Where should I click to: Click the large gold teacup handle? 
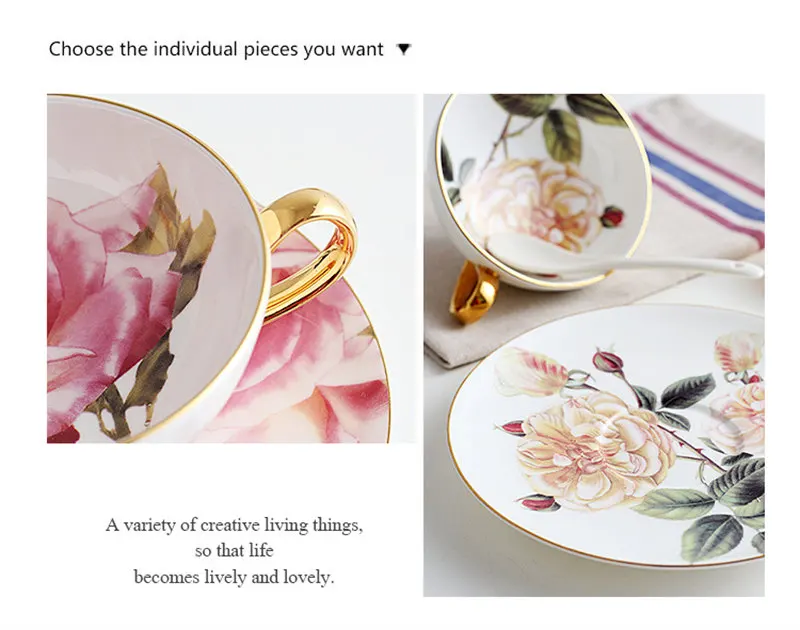[308, 253]
